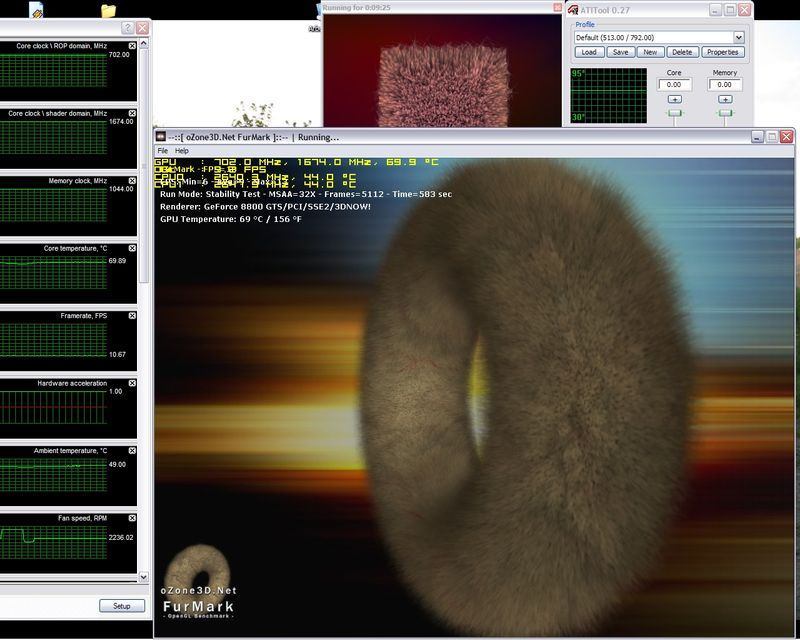Click the Save profile button
This screenshot has width=800, height=640.
point(620,52)
